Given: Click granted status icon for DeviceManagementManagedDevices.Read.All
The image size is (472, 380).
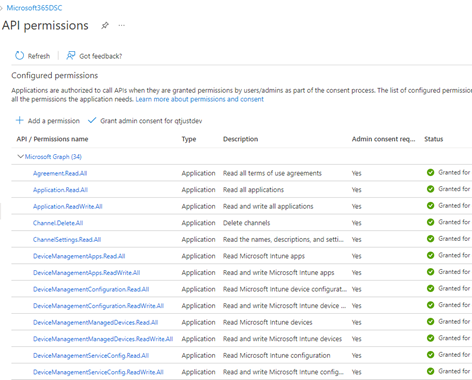Looking at the screenshot, I should pos(430,322).
